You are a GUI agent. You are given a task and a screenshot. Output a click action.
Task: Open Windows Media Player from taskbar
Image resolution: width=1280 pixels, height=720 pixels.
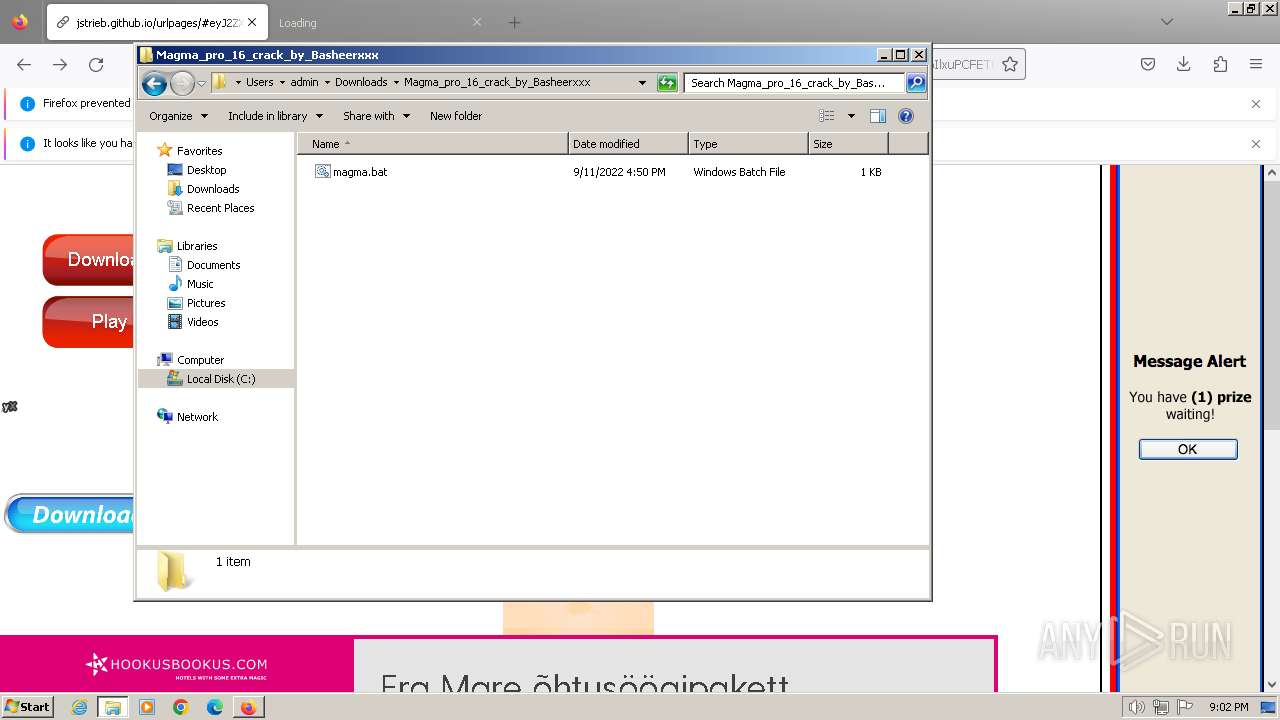tap(147, 707)
